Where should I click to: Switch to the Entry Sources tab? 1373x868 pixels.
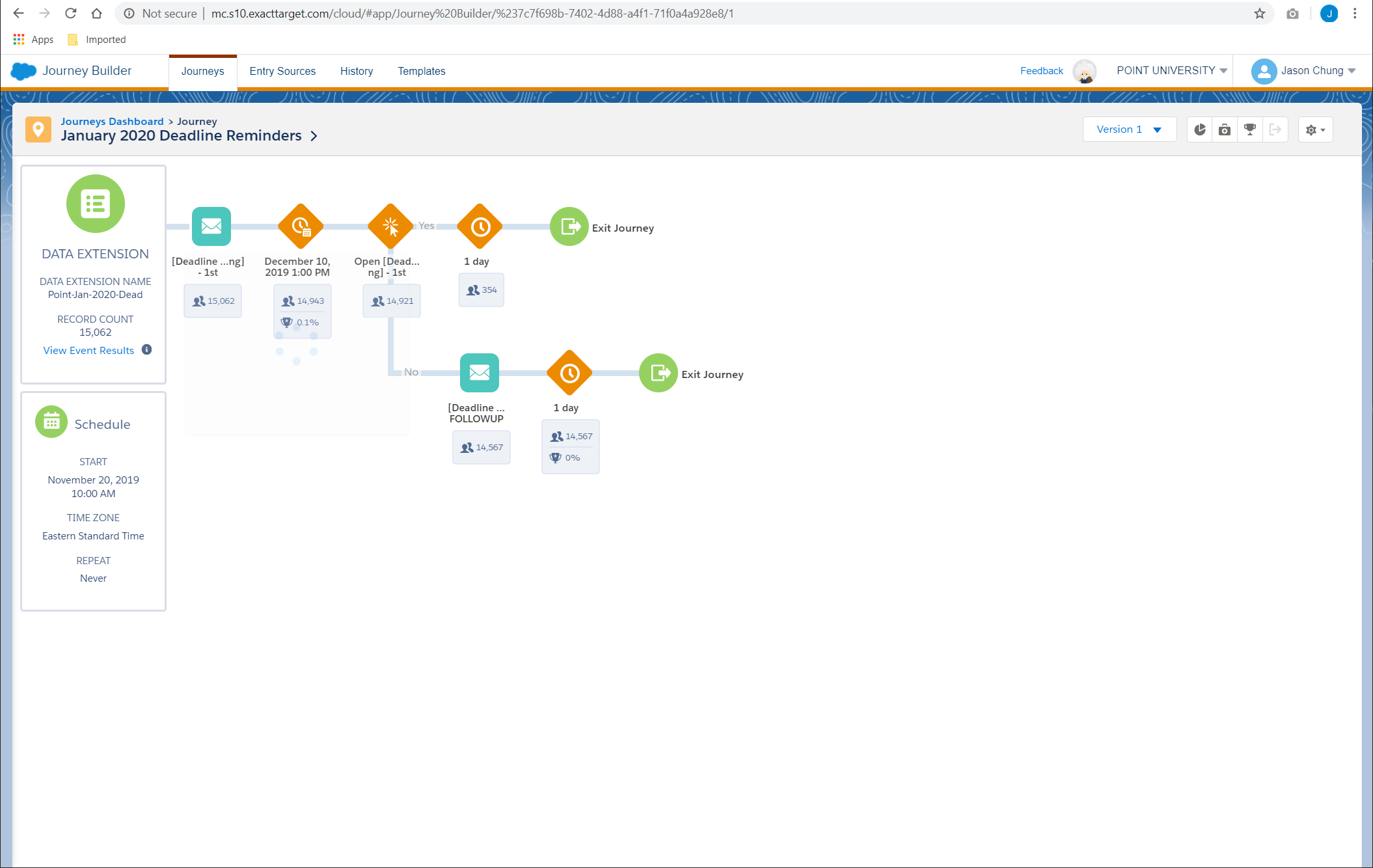[282, 71]
